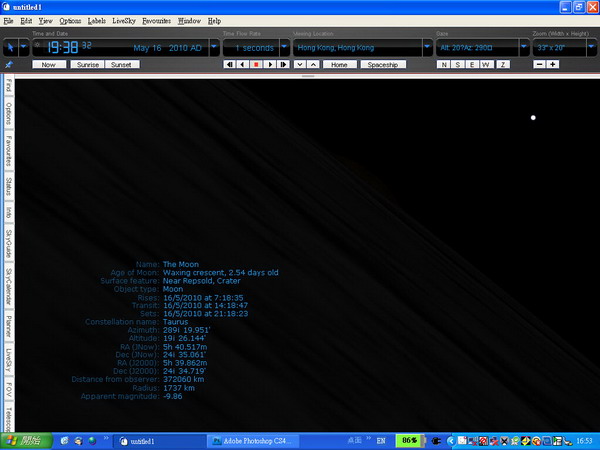The image size is (600, 450).
Task: Open the Time Flow Rate dropdown
Action: pos(284,47)
